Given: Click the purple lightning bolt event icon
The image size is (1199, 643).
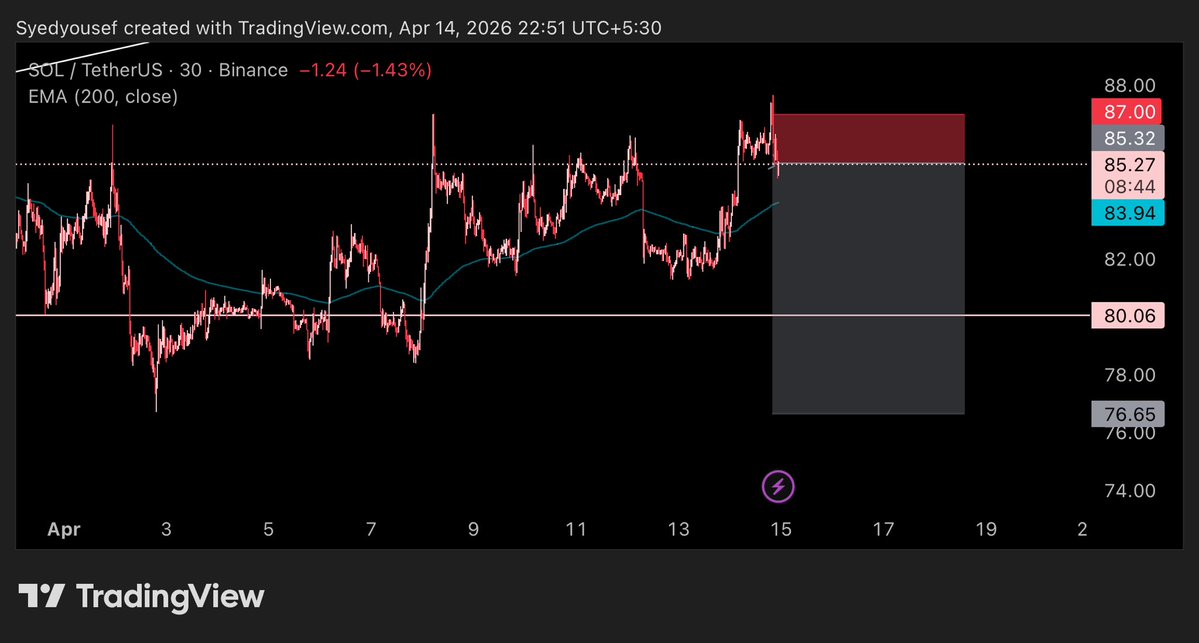Looking at the screenshot, I should 780,487.
